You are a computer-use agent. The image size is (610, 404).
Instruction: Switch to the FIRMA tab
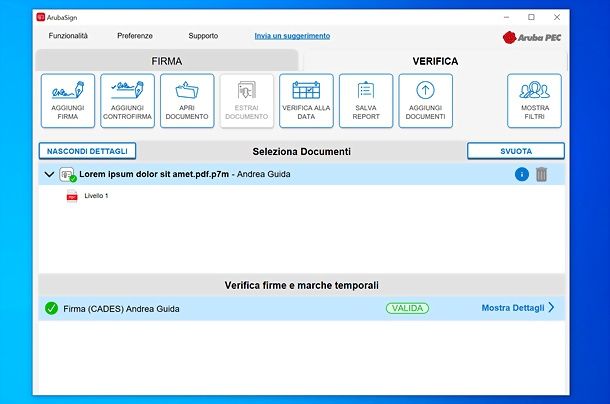click(167, 61)
